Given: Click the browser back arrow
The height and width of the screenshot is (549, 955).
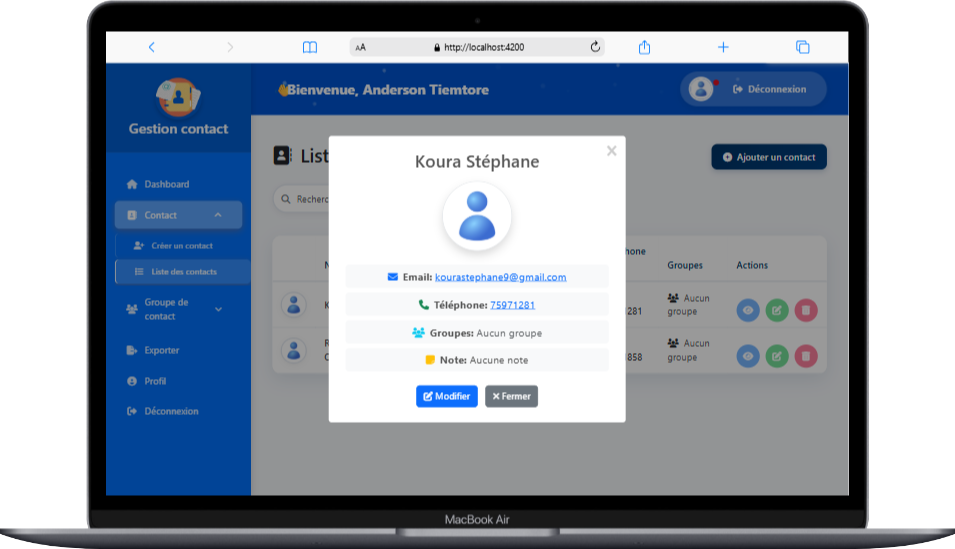Looking at the screenshot, I should point(152,47).
